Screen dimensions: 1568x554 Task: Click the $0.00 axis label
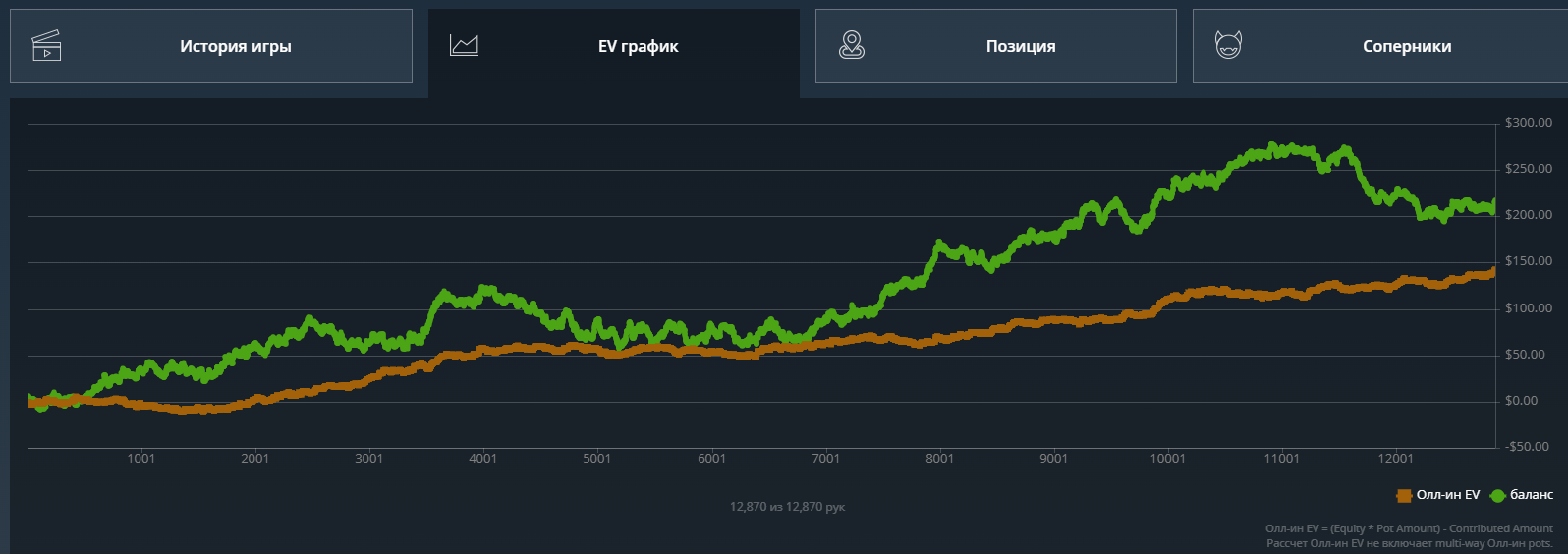pos(1522,401)
